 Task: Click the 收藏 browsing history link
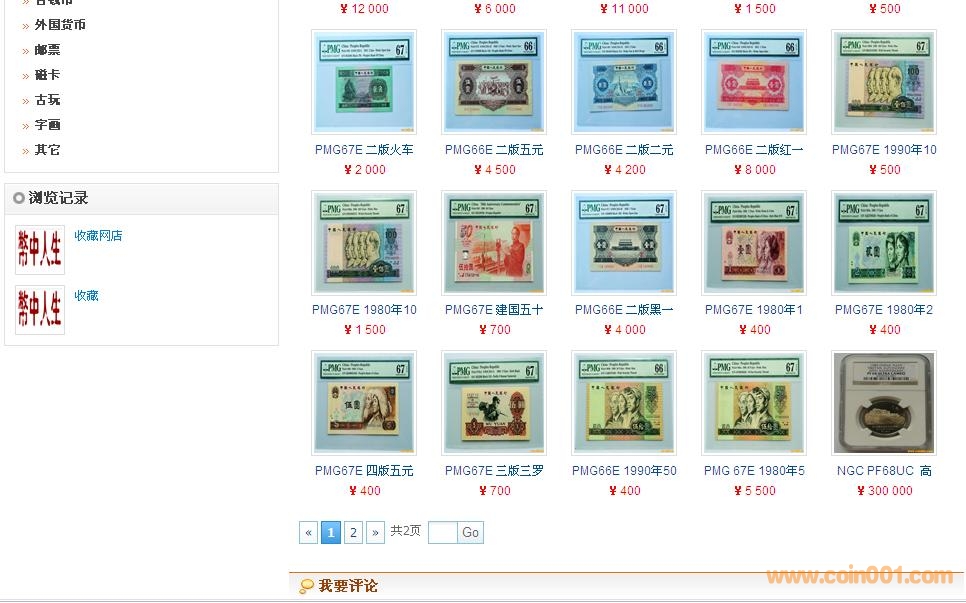pyautogui.click(x=86, y=296)
